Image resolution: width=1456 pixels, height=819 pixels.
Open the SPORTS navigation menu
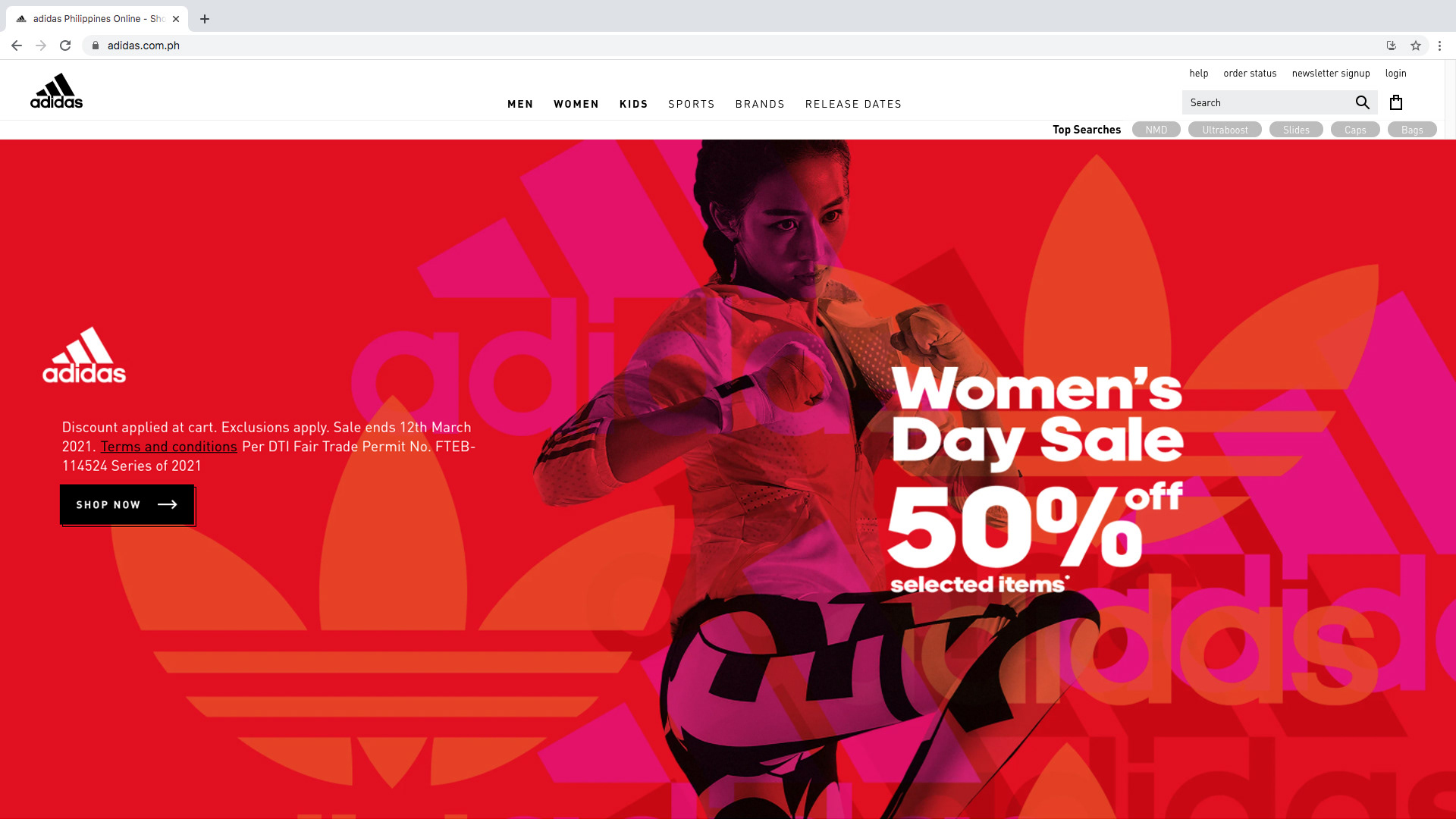[x=692, y=104]
